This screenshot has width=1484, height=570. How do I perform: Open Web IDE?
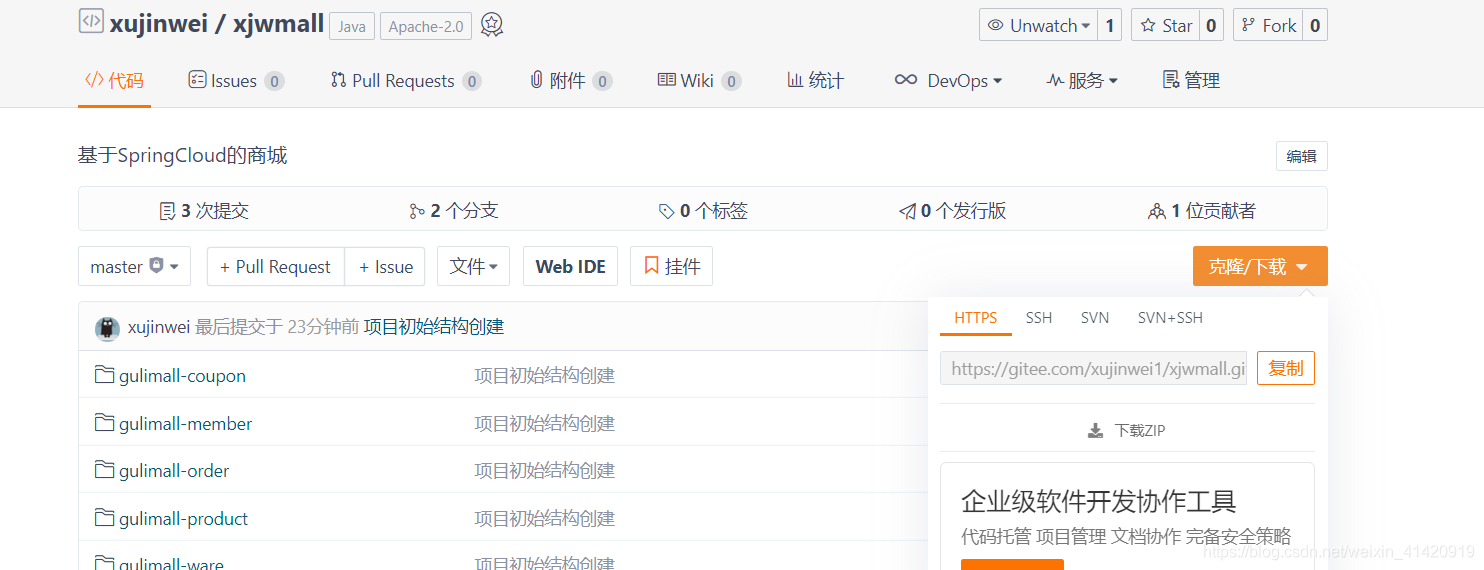[x=570, y=267]
